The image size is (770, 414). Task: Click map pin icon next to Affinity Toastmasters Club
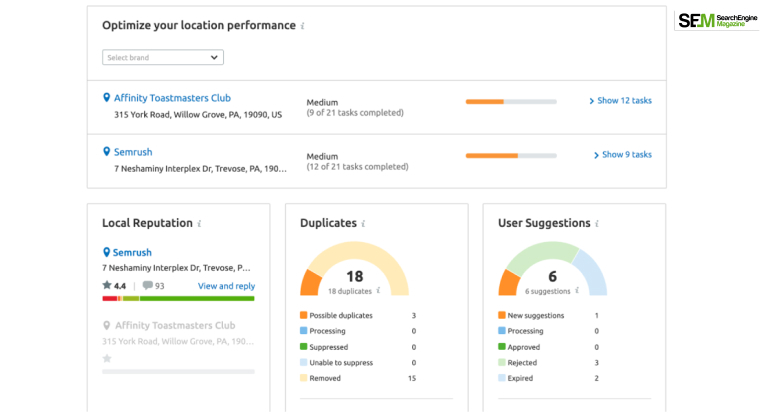click(x=106, y=97)
